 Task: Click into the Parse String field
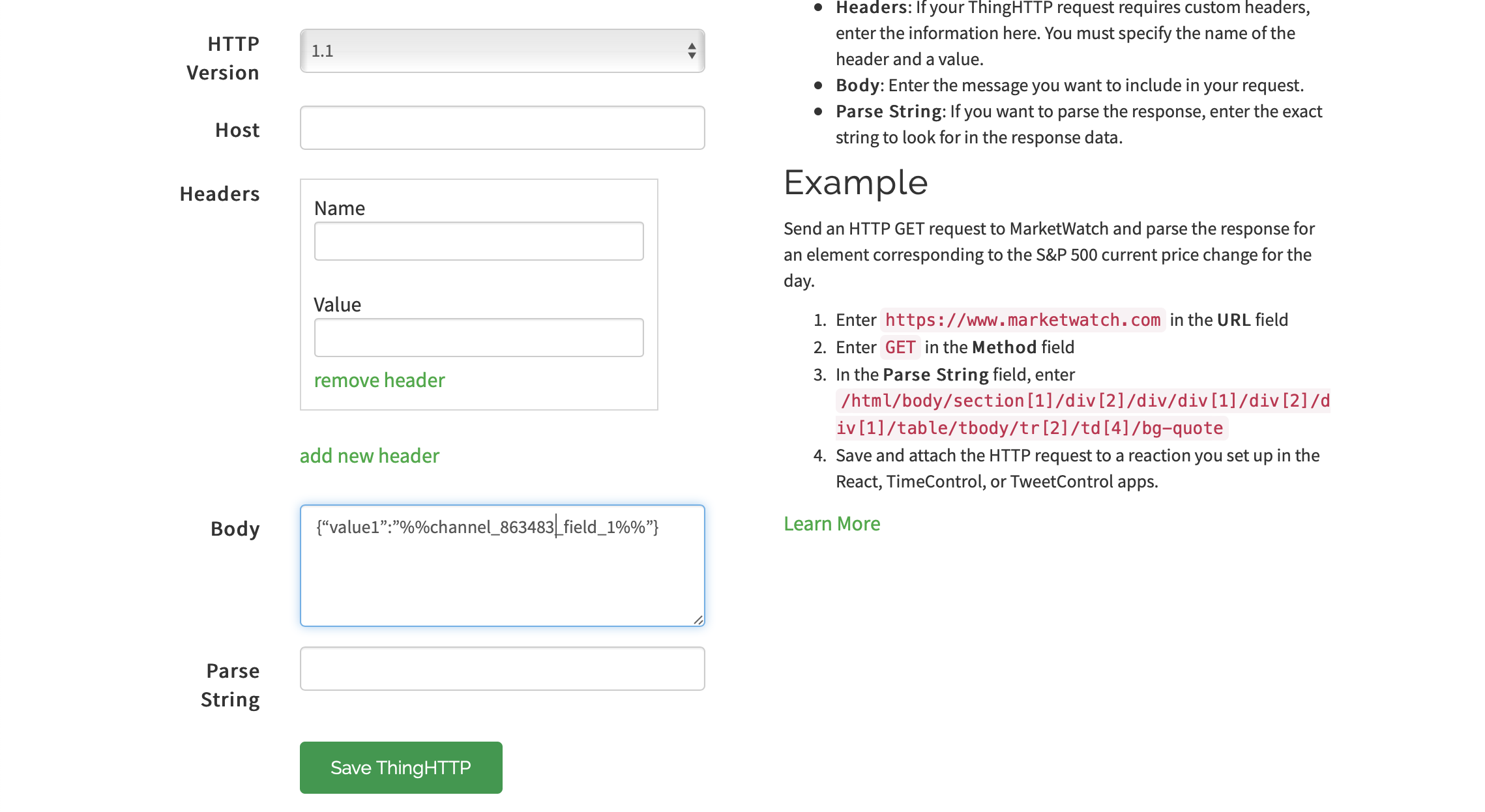click(502, 669)
